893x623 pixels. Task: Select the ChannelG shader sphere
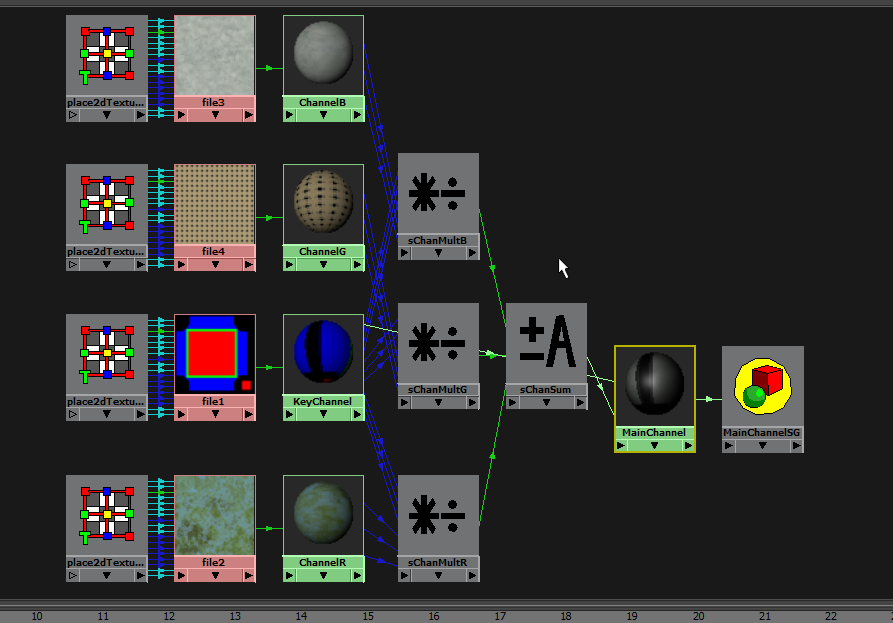tap(323, 204)
